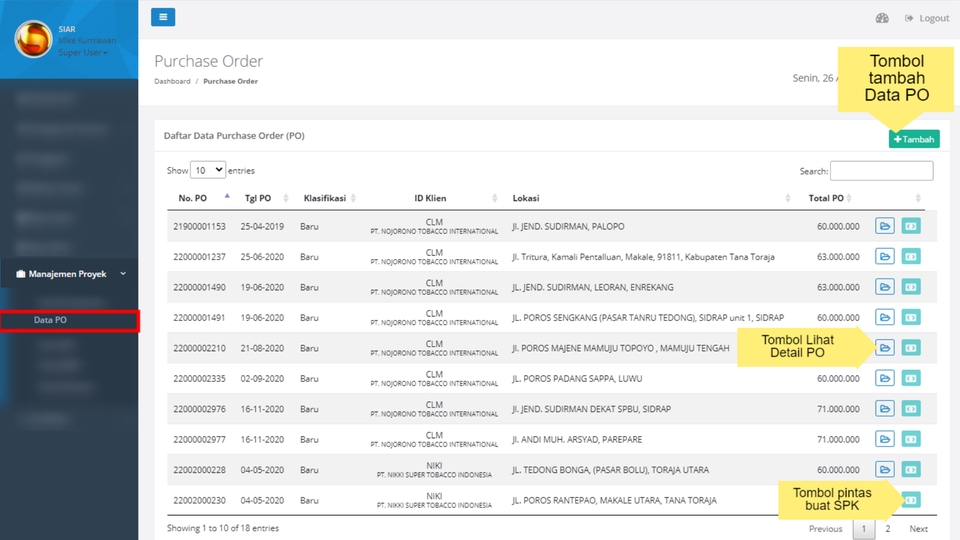View detail of PO 22002000228
960x540 pixels.
885,470
